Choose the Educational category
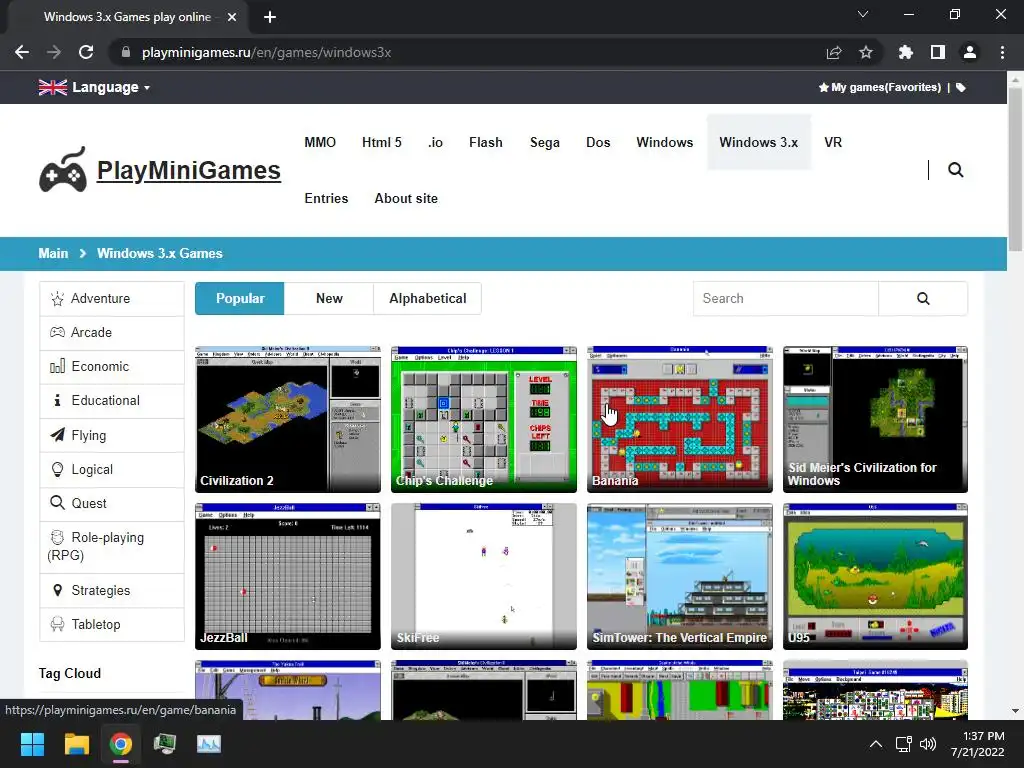The width and height of the screenshot is (1024, 768). (x=112, y=400)
